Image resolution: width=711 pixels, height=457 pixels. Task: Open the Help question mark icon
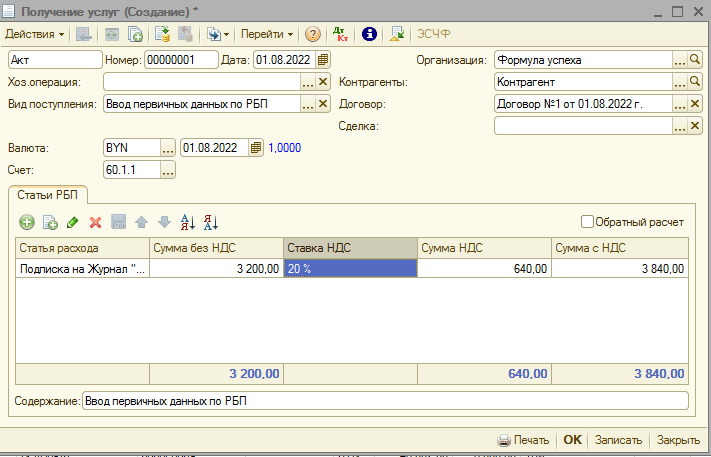[x=313, y=34]
